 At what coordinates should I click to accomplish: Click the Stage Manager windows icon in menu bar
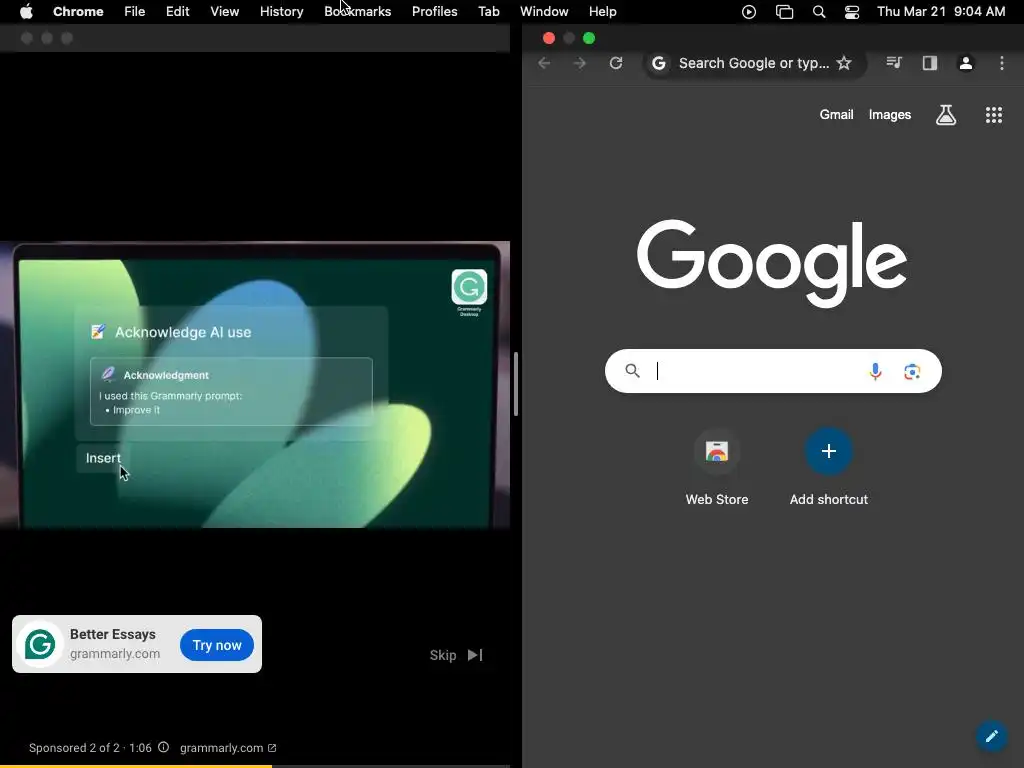coord(784,12)
